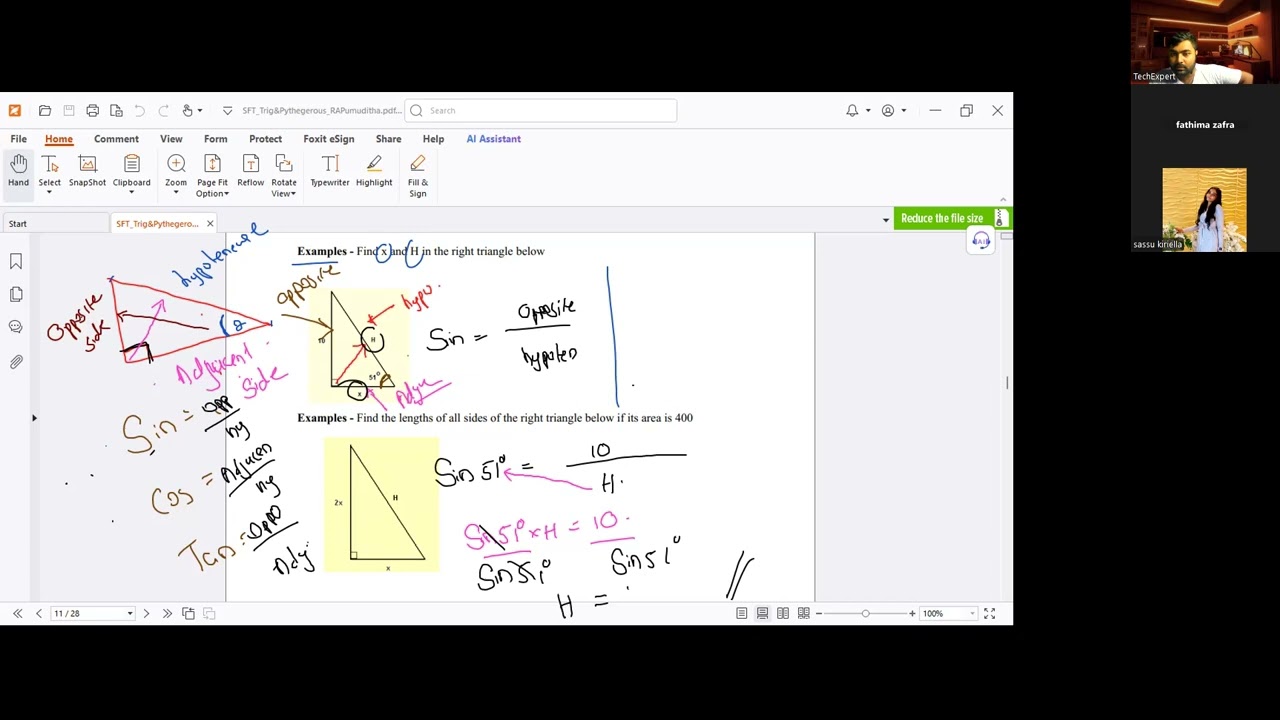Open the Protect ribbon tab
1280x720 pixels.
tap(265, 139)
